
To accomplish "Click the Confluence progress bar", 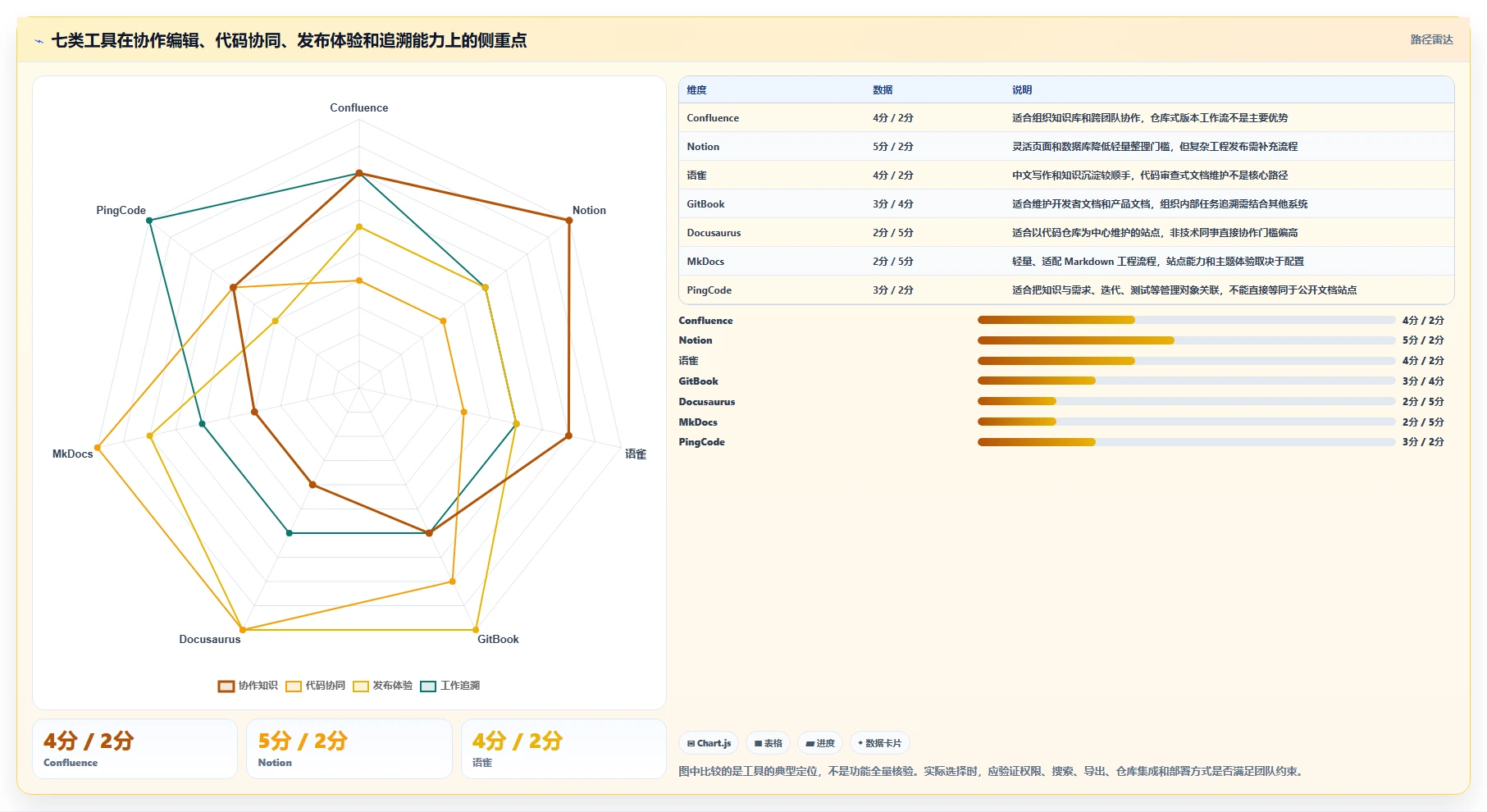I will pos(1186,320).
